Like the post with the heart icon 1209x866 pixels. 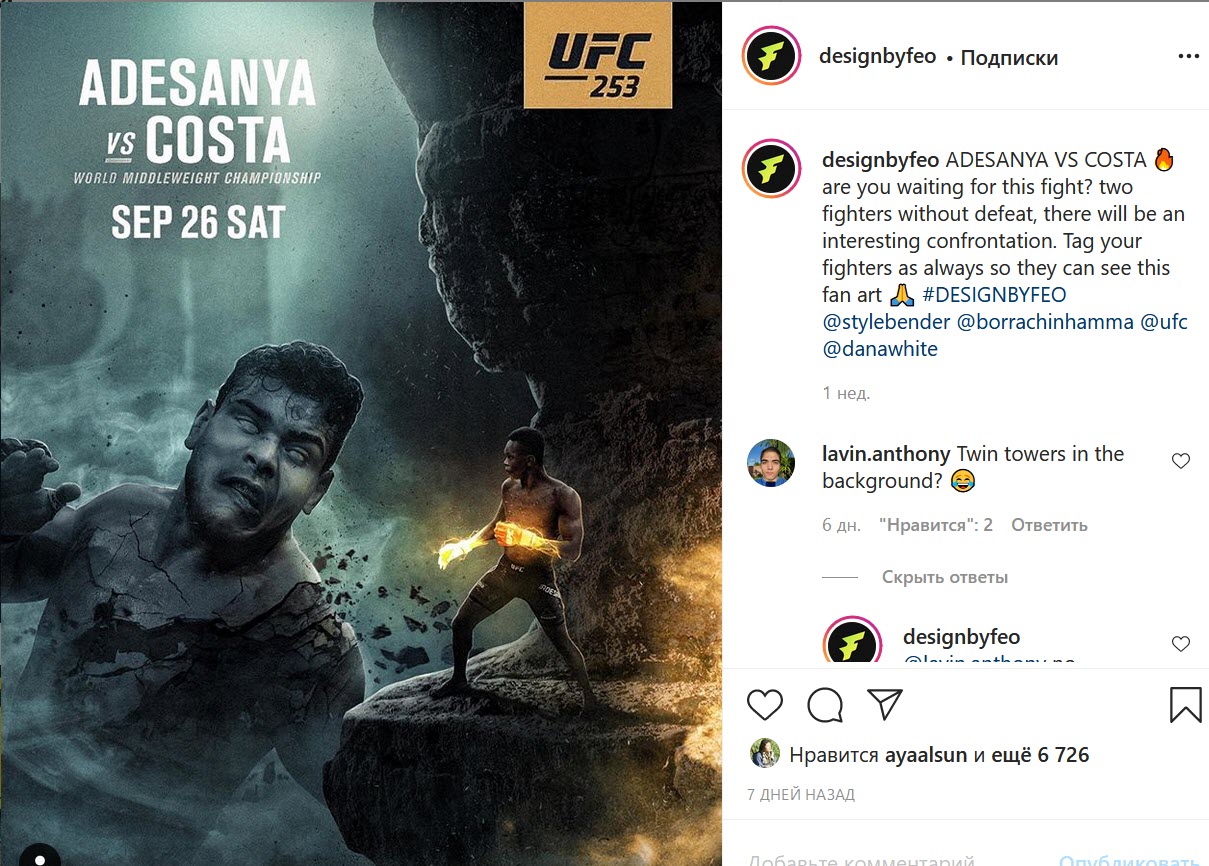point(765,705)
